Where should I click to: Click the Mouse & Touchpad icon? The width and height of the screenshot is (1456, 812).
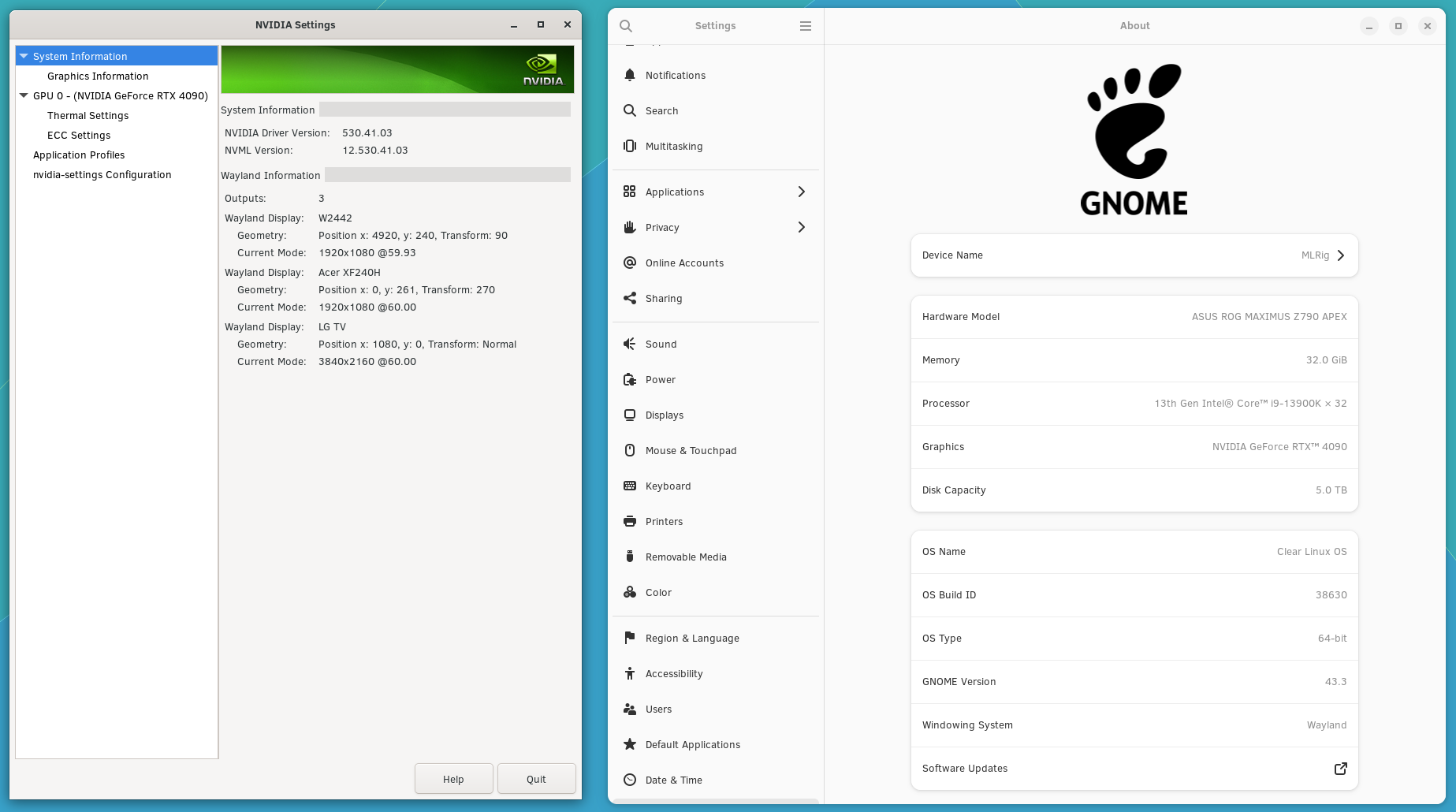(630, 450)
